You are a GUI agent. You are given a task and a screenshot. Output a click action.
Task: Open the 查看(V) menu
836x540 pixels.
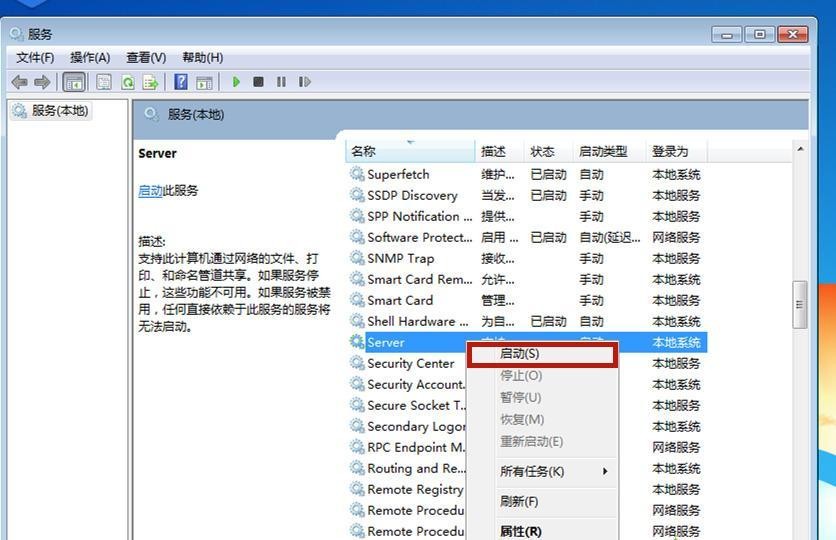(x=146, y=57)
